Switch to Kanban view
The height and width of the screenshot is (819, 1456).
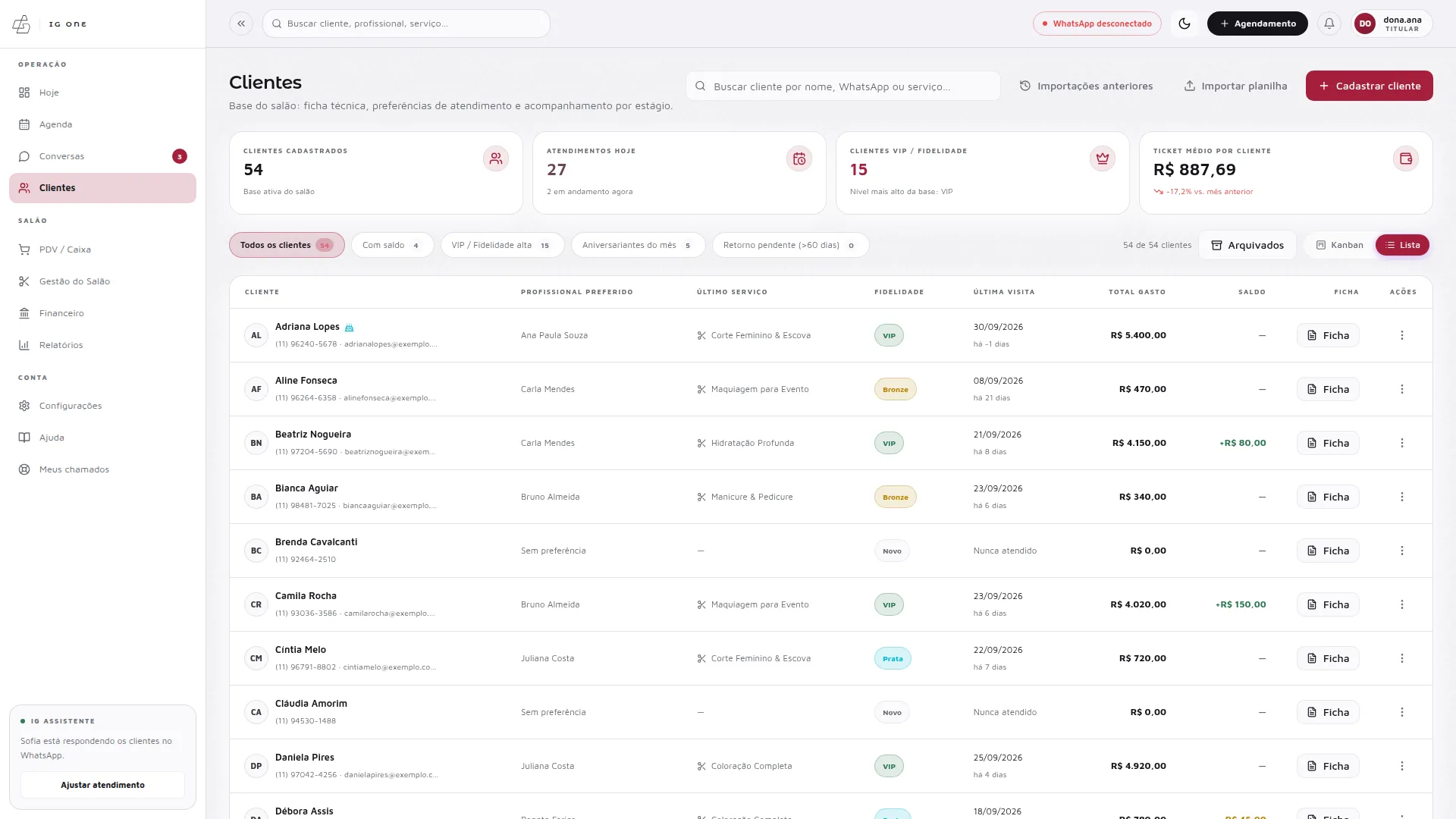pos(1340,245)
